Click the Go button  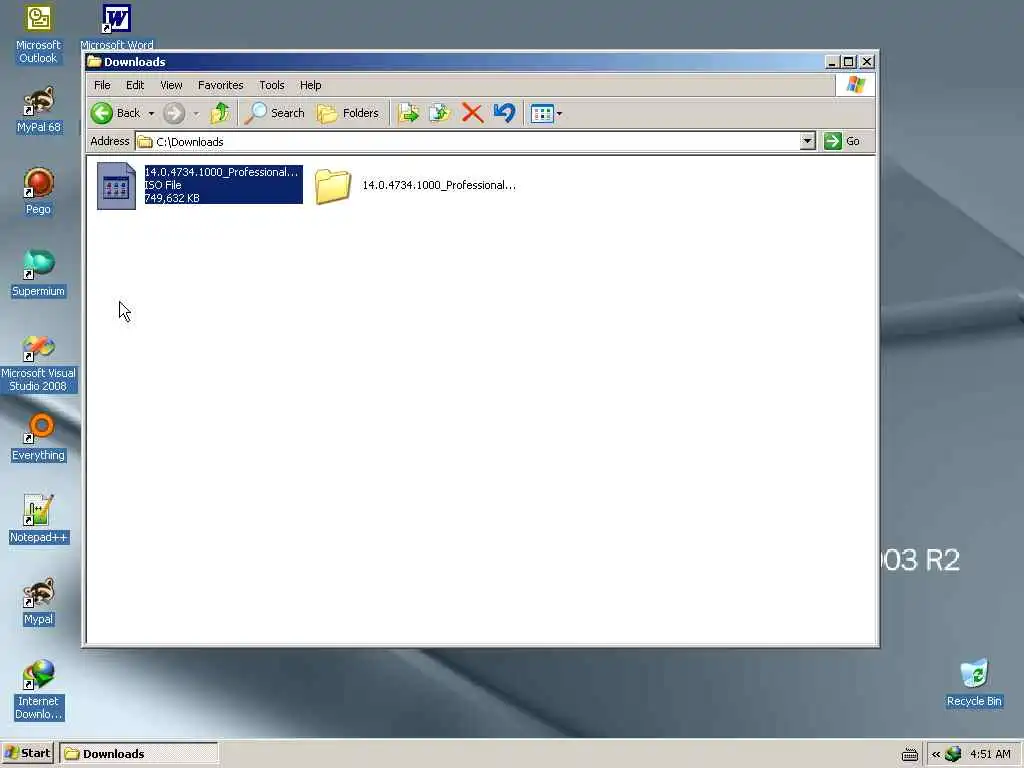[x=842, y=141]
